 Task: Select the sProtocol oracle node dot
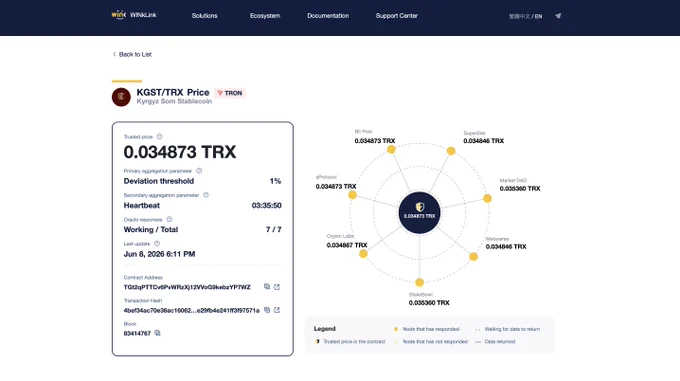pos(353,195)
